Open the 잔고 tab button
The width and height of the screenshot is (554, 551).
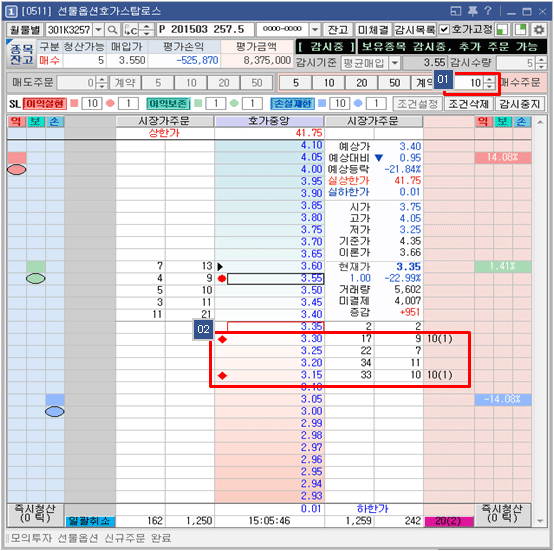coord(338,30)
